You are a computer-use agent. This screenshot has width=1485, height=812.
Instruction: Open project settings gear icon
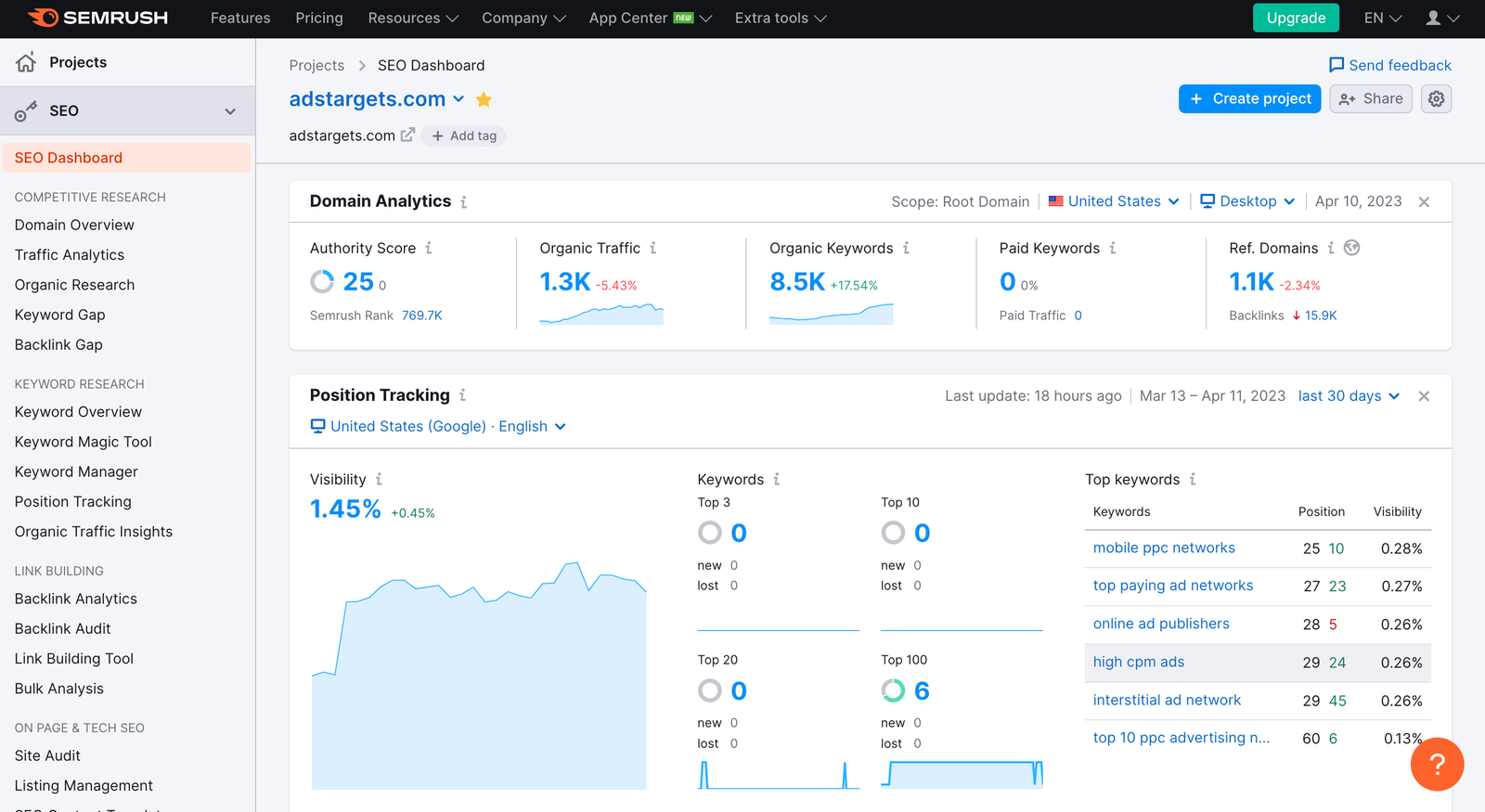click(x=1436, y=98)
